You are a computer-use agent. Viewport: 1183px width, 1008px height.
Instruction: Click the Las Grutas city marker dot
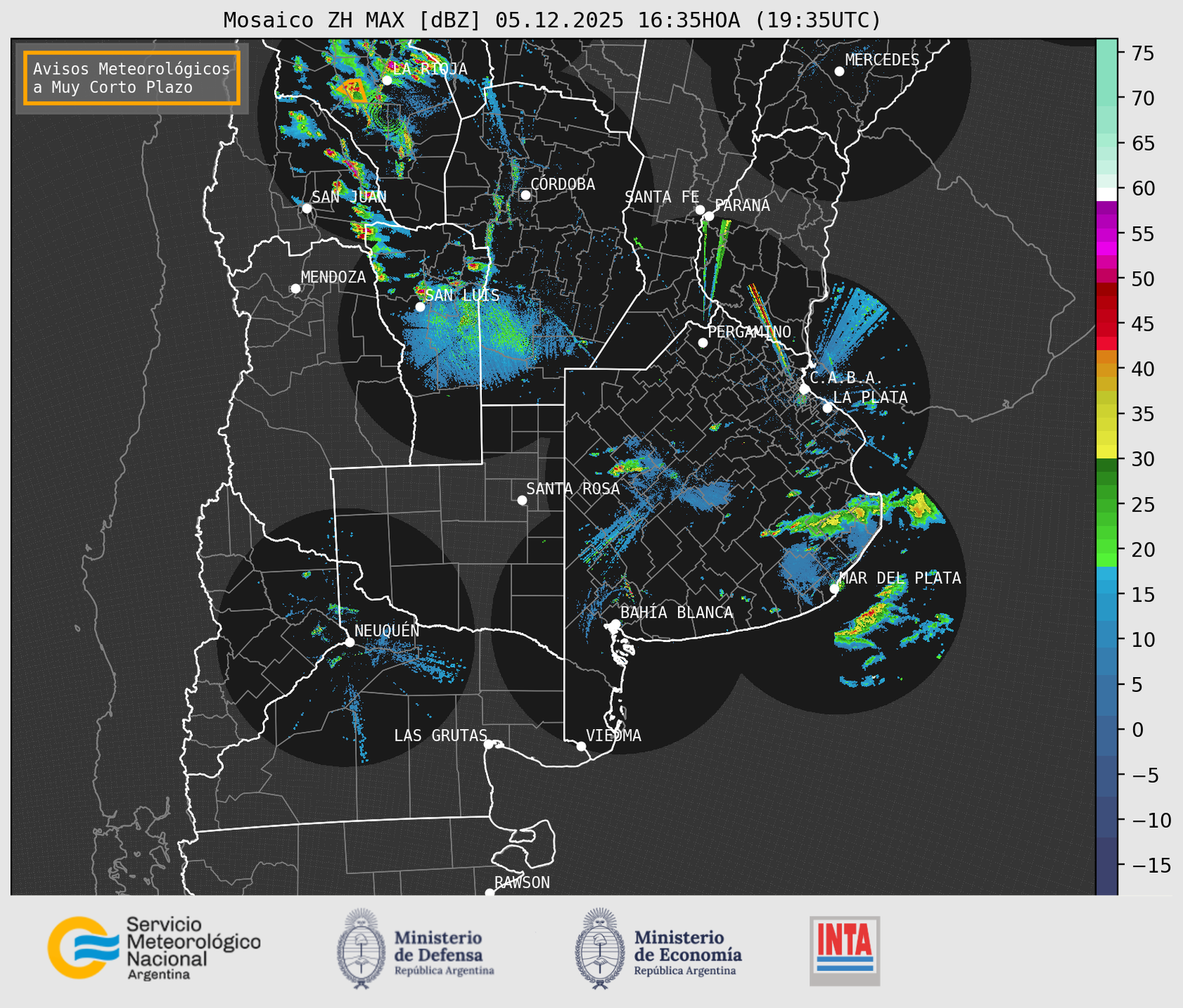click(x=489, y=744)
